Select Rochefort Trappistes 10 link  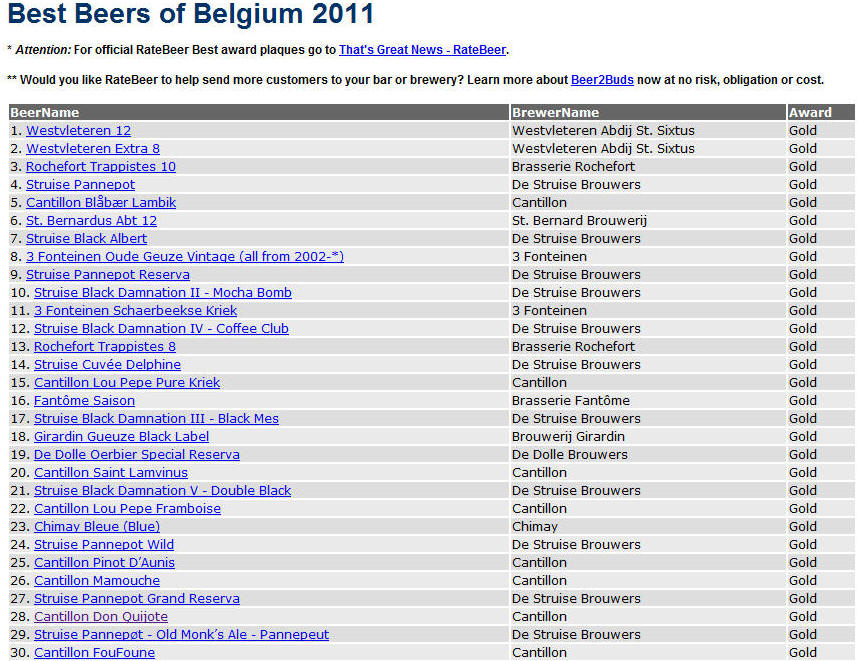tap(100, 167)
